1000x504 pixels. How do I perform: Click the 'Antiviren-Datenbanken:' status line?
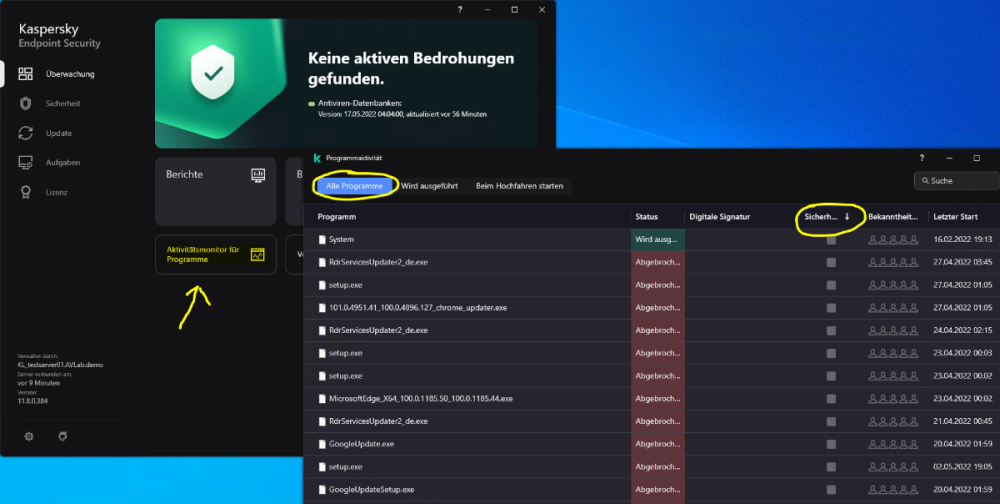coord(360,103)
